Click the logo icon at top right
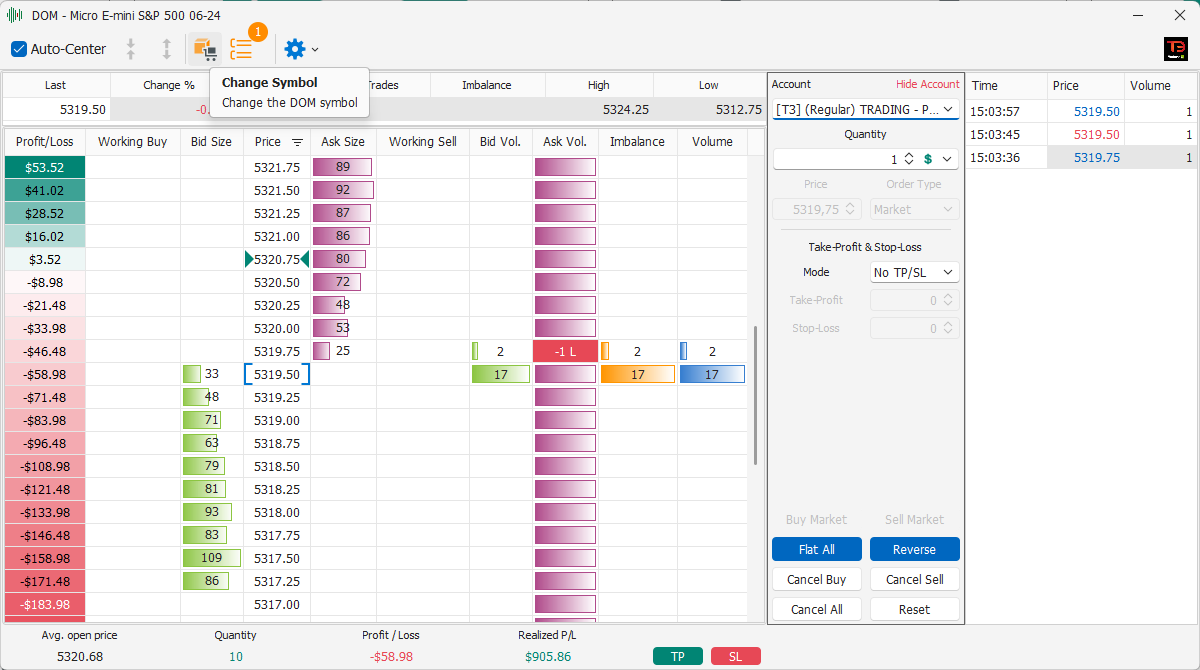The height and width of the screenshot is (670, 1200). pyautogui.click(x=1175, y=49)
